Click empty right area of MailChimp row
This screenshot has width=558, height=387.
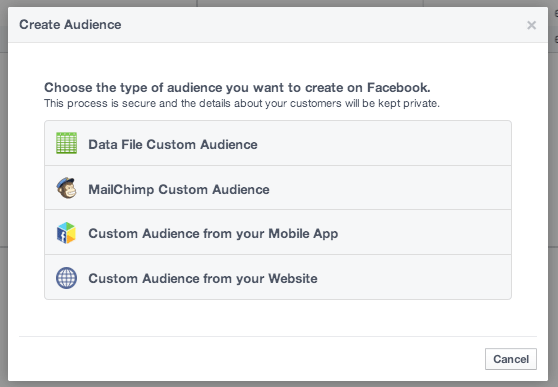pyautogui.click(x=391, y=188)
